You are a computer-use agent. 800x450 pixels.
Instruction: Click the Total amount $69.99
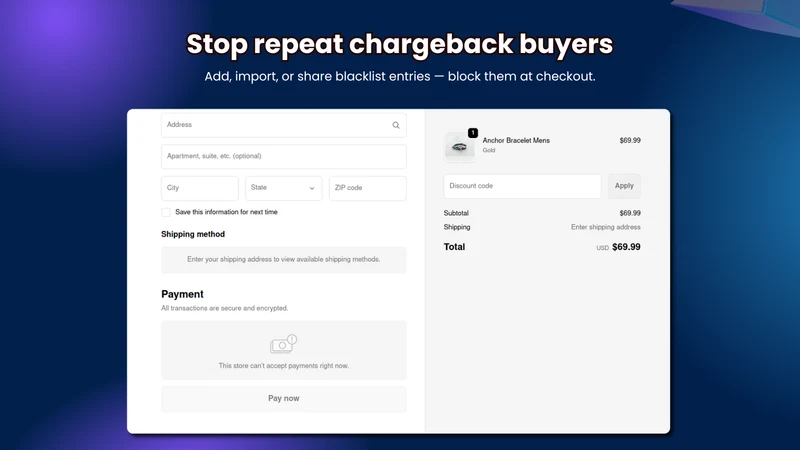pyautogui.click(x=626, y=247)
